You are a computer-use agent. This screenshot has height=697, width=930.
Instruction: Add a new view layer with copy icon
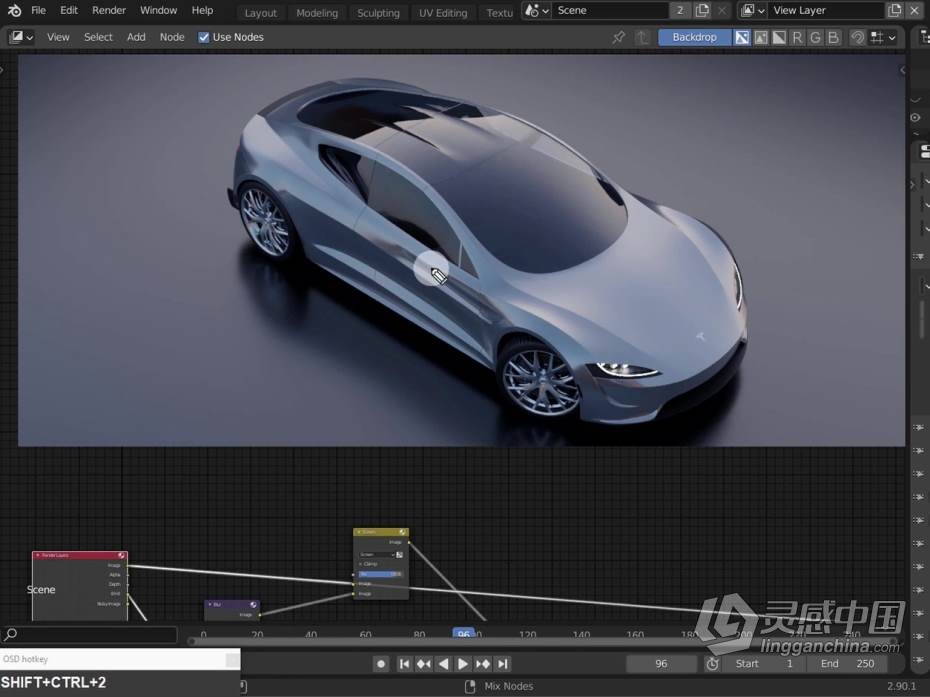[x=894, y=10]
